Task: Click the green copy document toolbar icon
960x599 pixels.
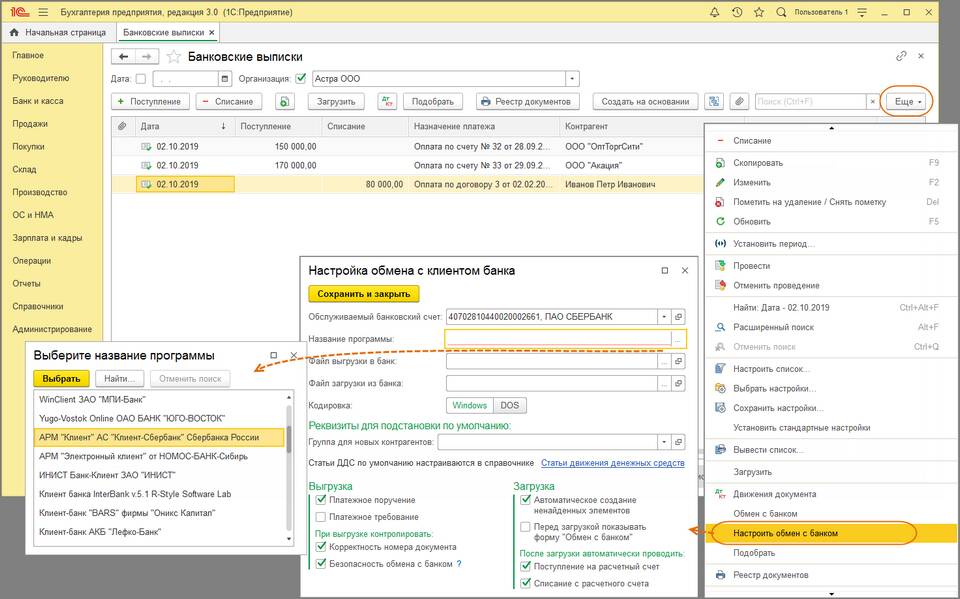Action: tap(285, 102)
